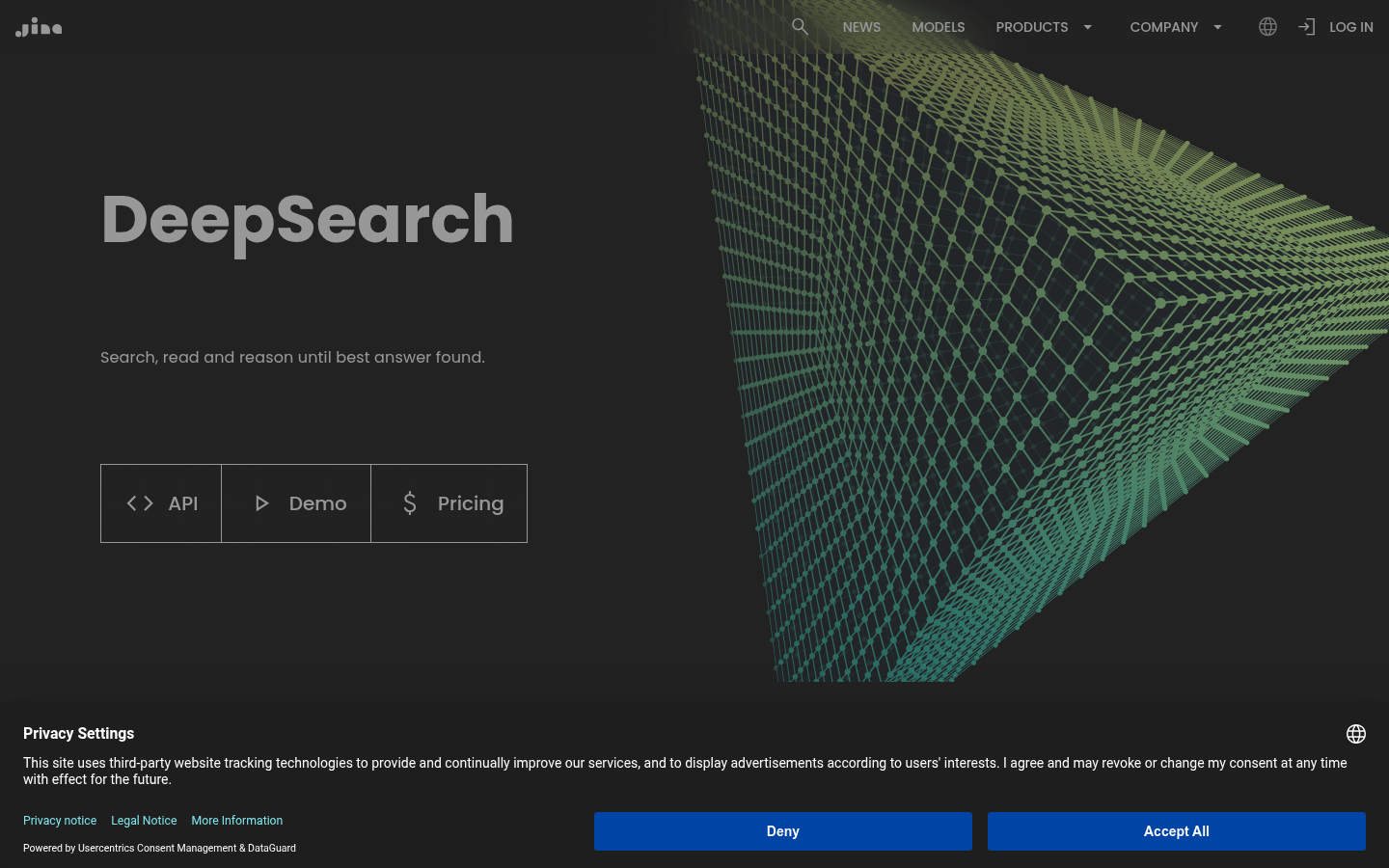The image size is (1389, 868).
Task: Accept All privacy settings
Action: point(1176,831)
